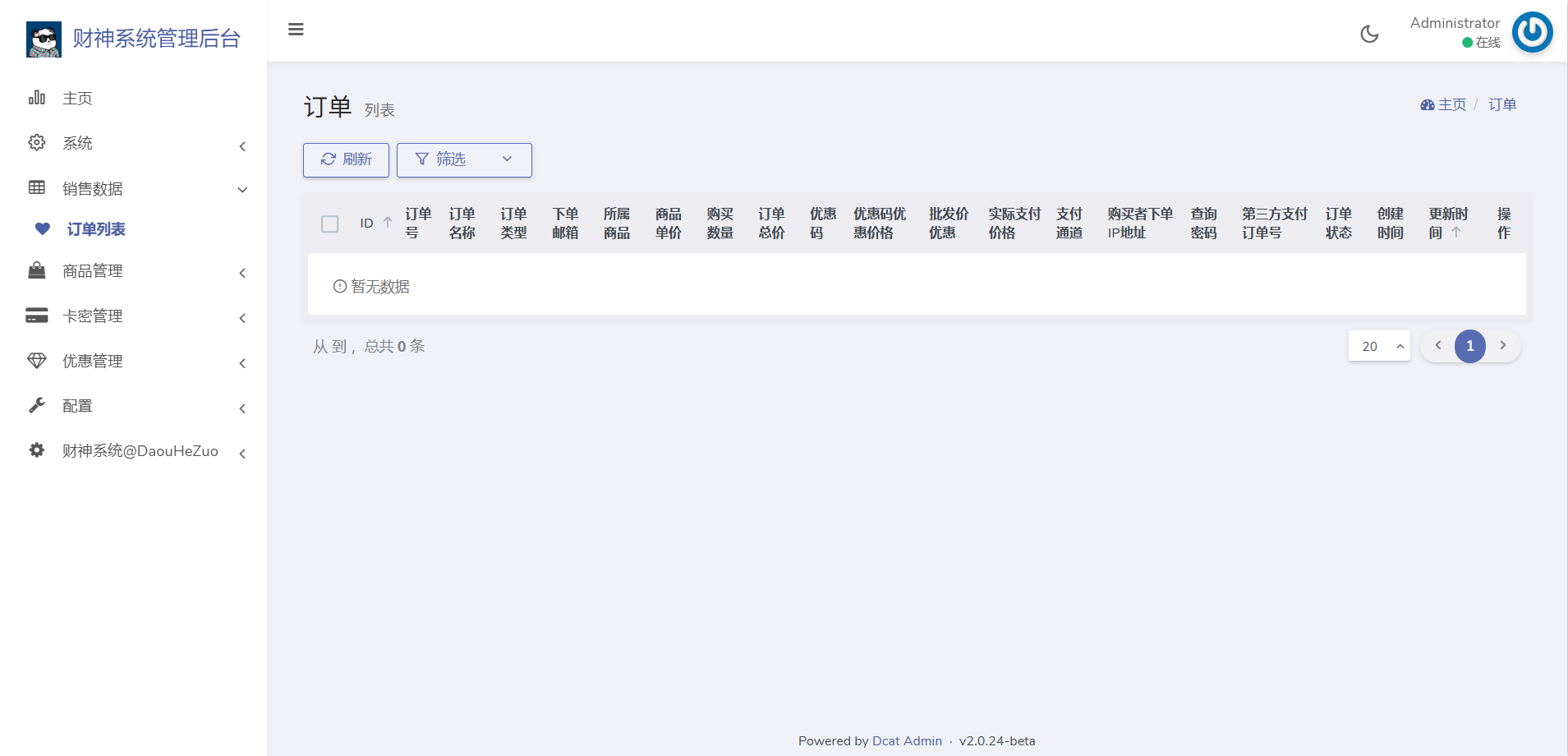Click the shopping bag icon for 商品管理

click(37, 270)
